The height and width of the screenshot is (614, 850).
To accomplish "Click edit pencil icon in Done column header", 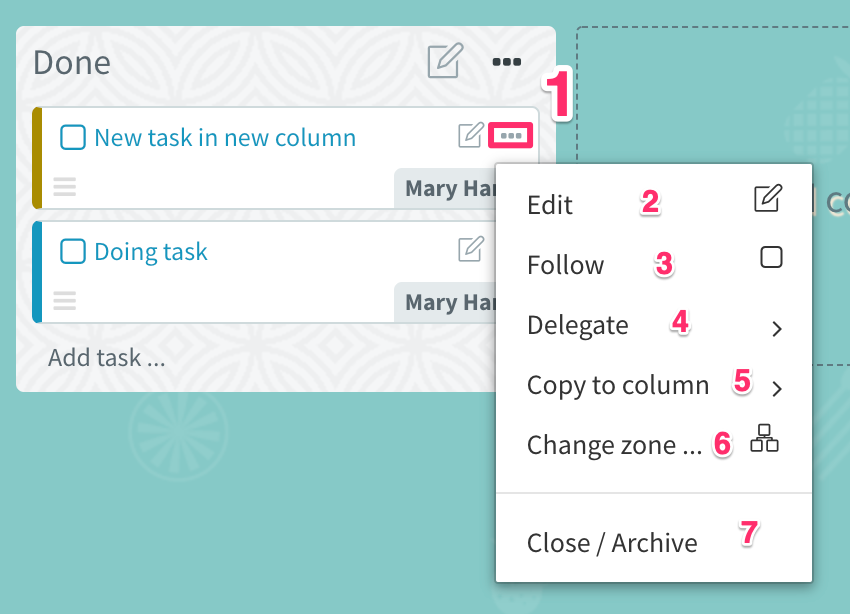I will click(x=445, y=61).
